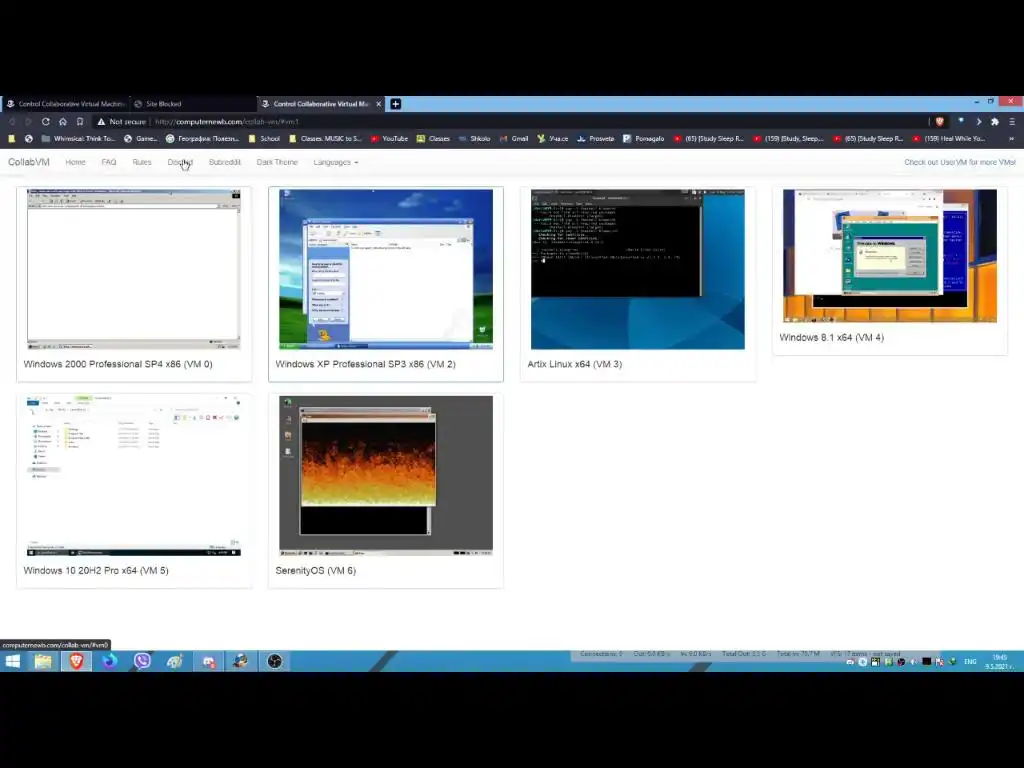This screenshot has height=768, width=1024.
Task: Open Viber from the taskbar
Action: [x=142, y=661]
